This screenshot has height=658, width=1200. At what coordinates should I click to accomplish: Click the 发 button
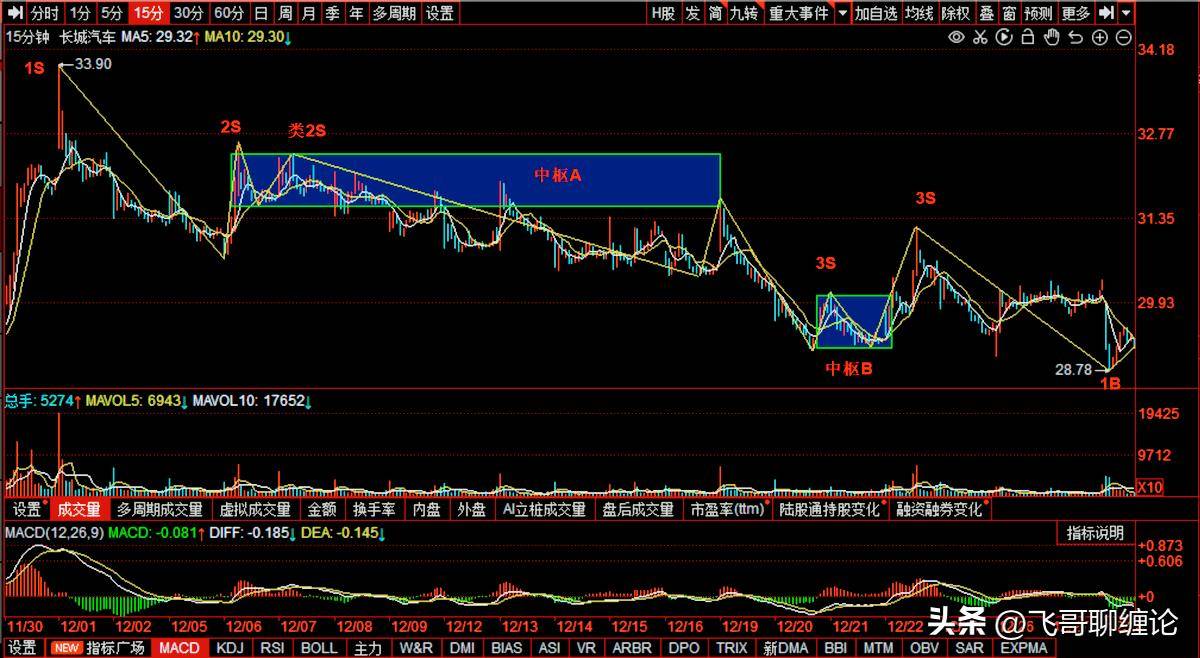click(x=693, y=13)
